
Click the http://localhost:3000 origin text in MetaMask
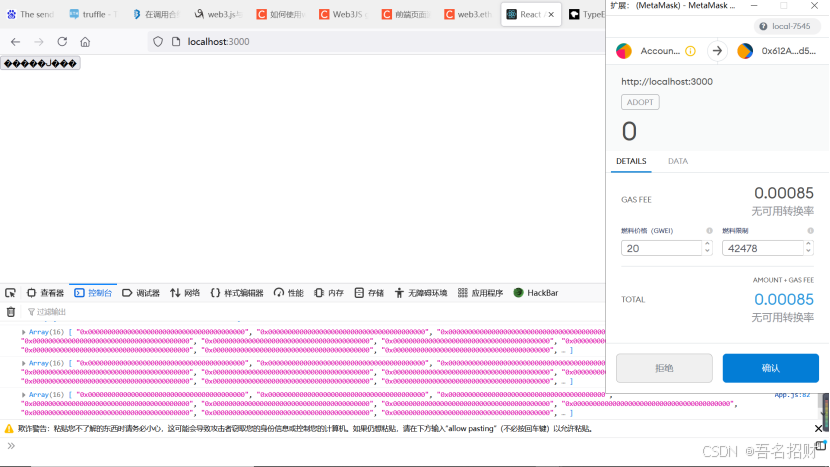click(x=667, y=82)
